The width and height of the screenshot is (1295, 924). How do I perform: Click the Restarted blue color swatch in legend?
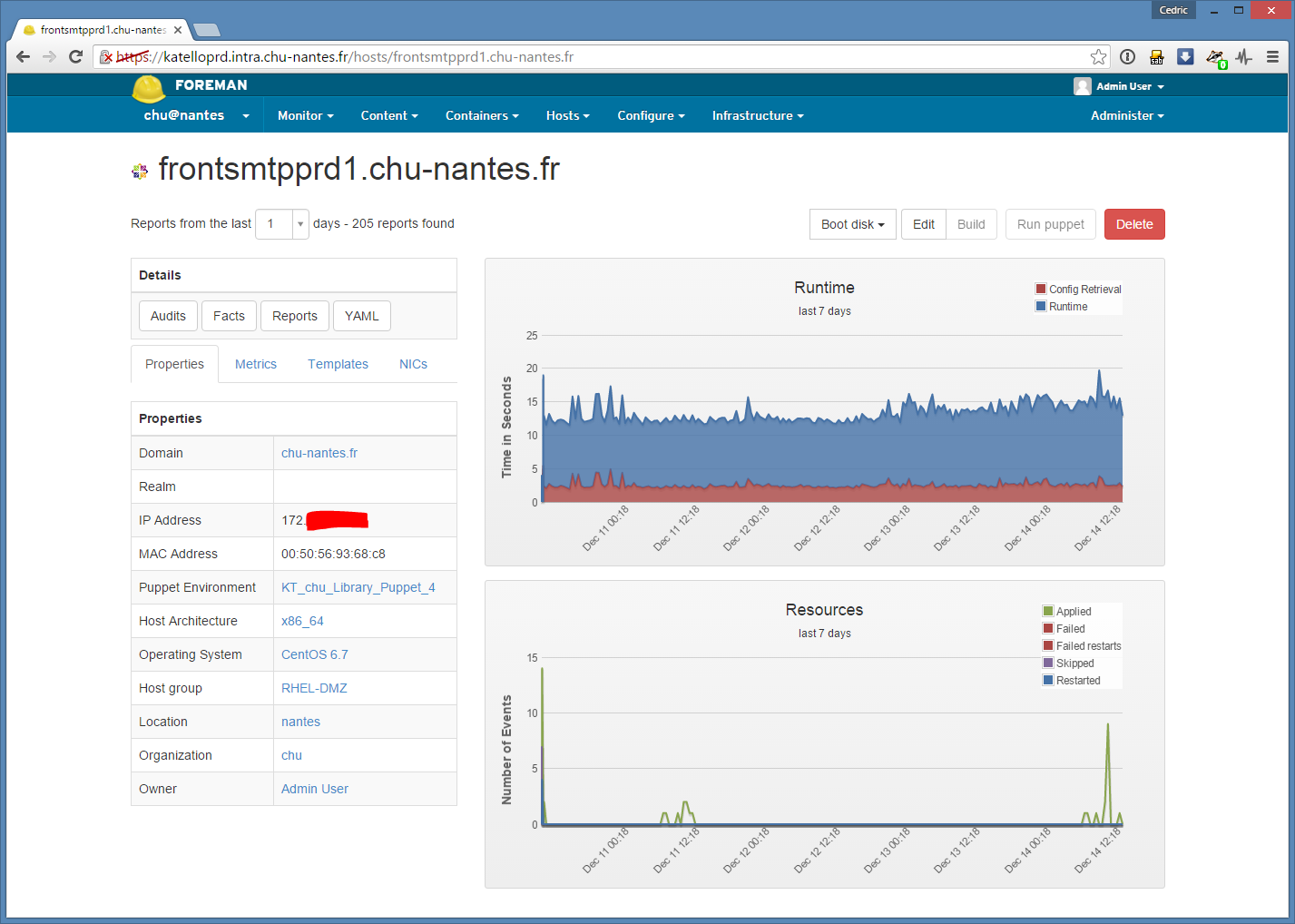pos(1048,681)
